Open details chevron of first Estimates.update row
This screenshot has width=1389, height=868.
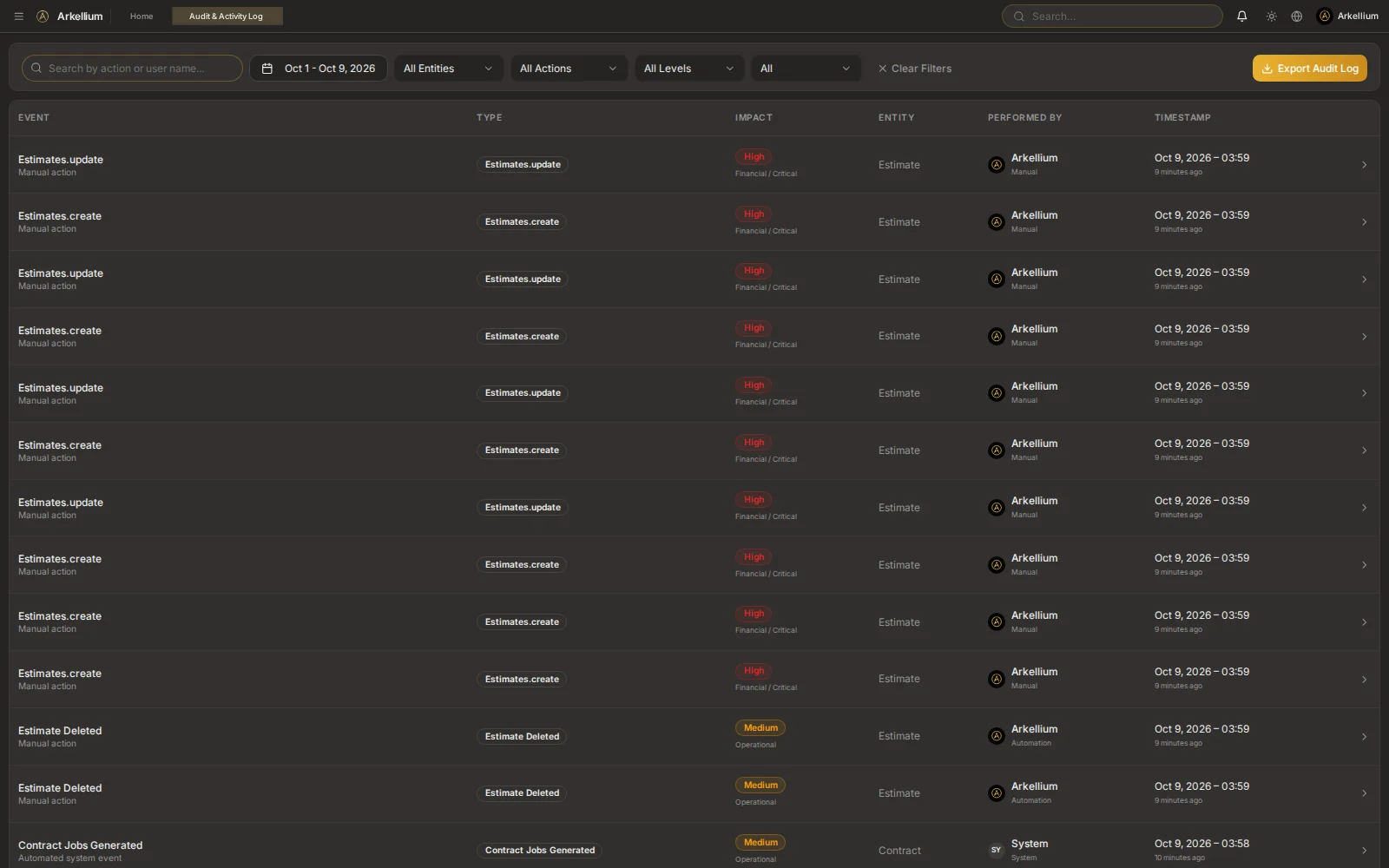(1364, 165)
